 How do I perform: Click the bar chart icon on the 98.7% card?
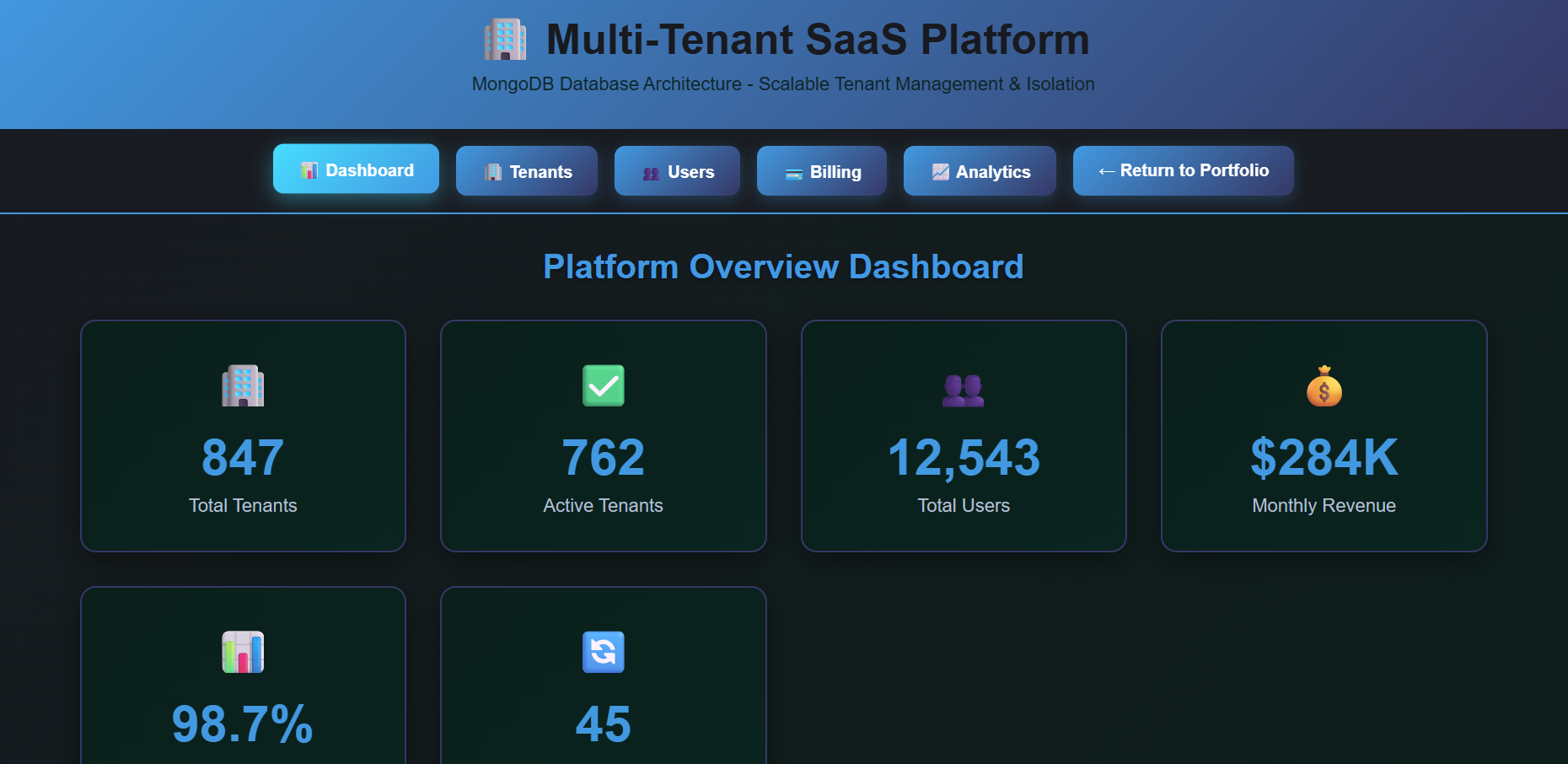243,651
